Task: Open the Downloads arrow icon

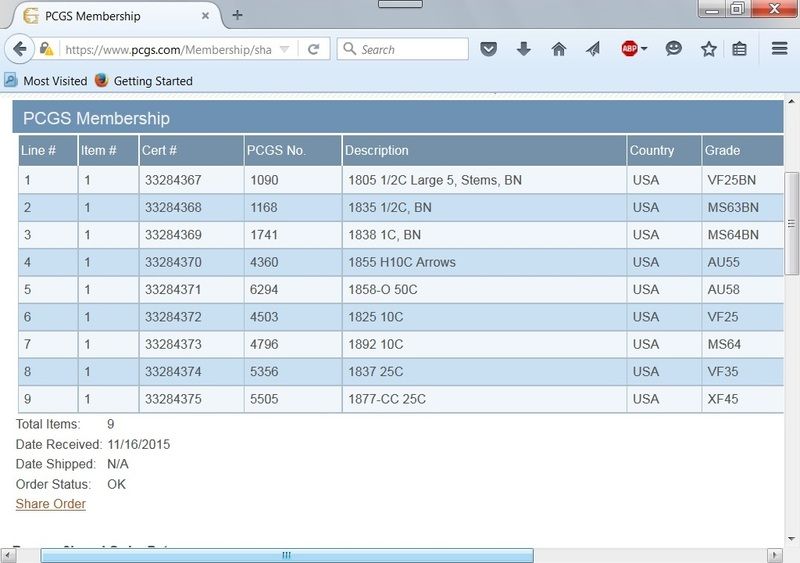Action: coord(523,49)
